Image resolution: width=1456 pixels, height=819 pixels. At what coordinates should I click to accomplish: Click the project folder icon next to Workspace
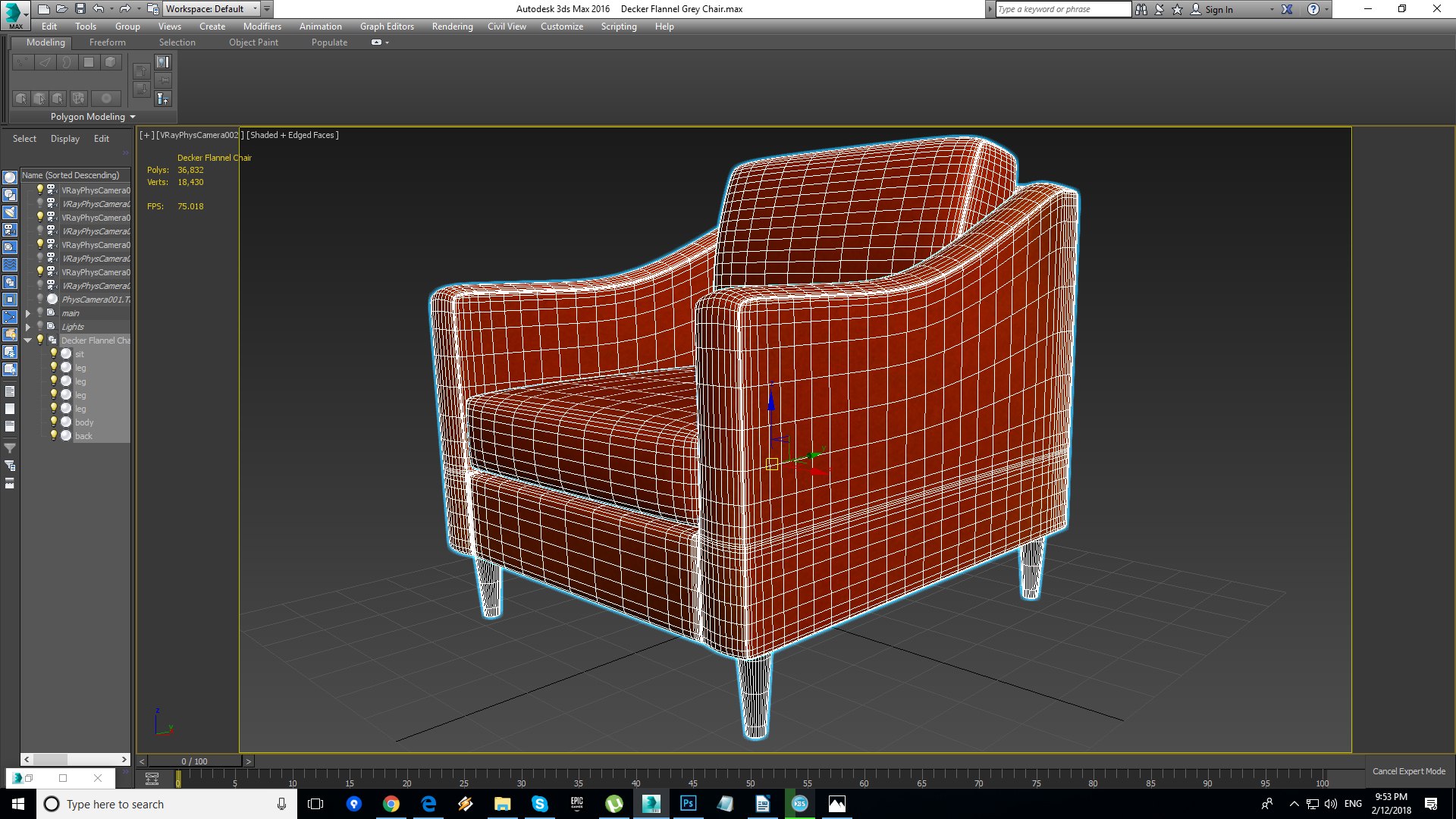click(x=152, y=9)
